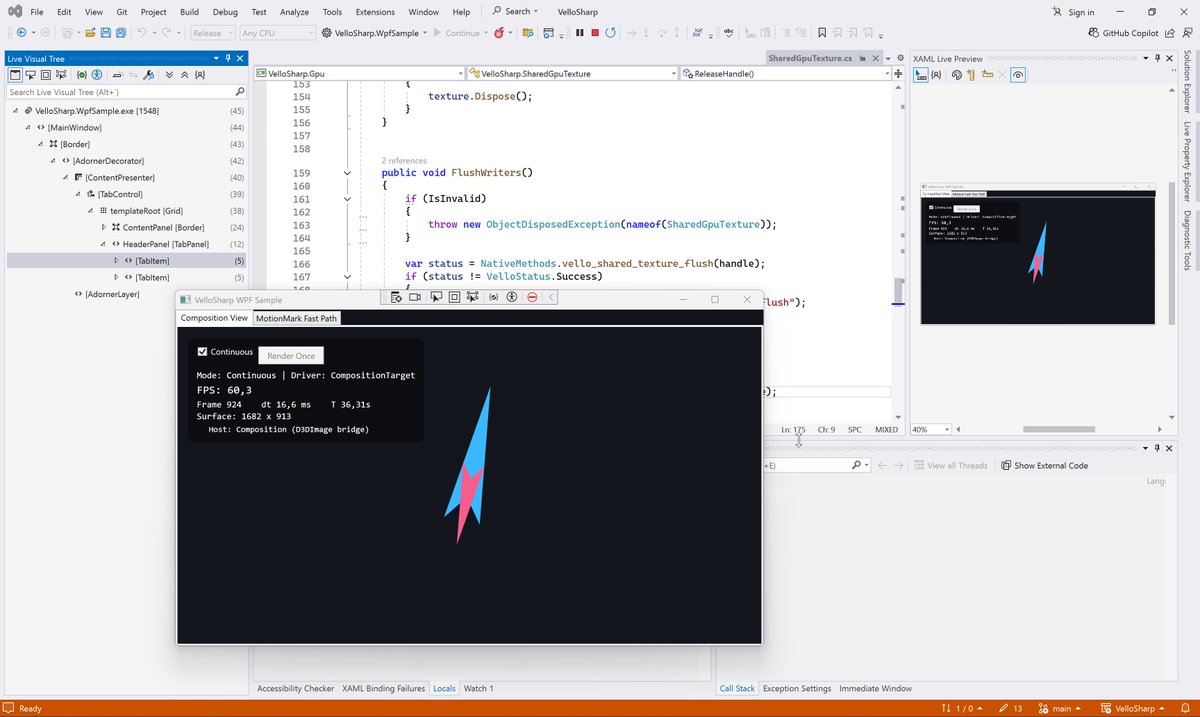1200x717 pixels.
Task: Open VelloSharp.SharedGpuTexture type dropdown
Action: (x=573, y=73)
